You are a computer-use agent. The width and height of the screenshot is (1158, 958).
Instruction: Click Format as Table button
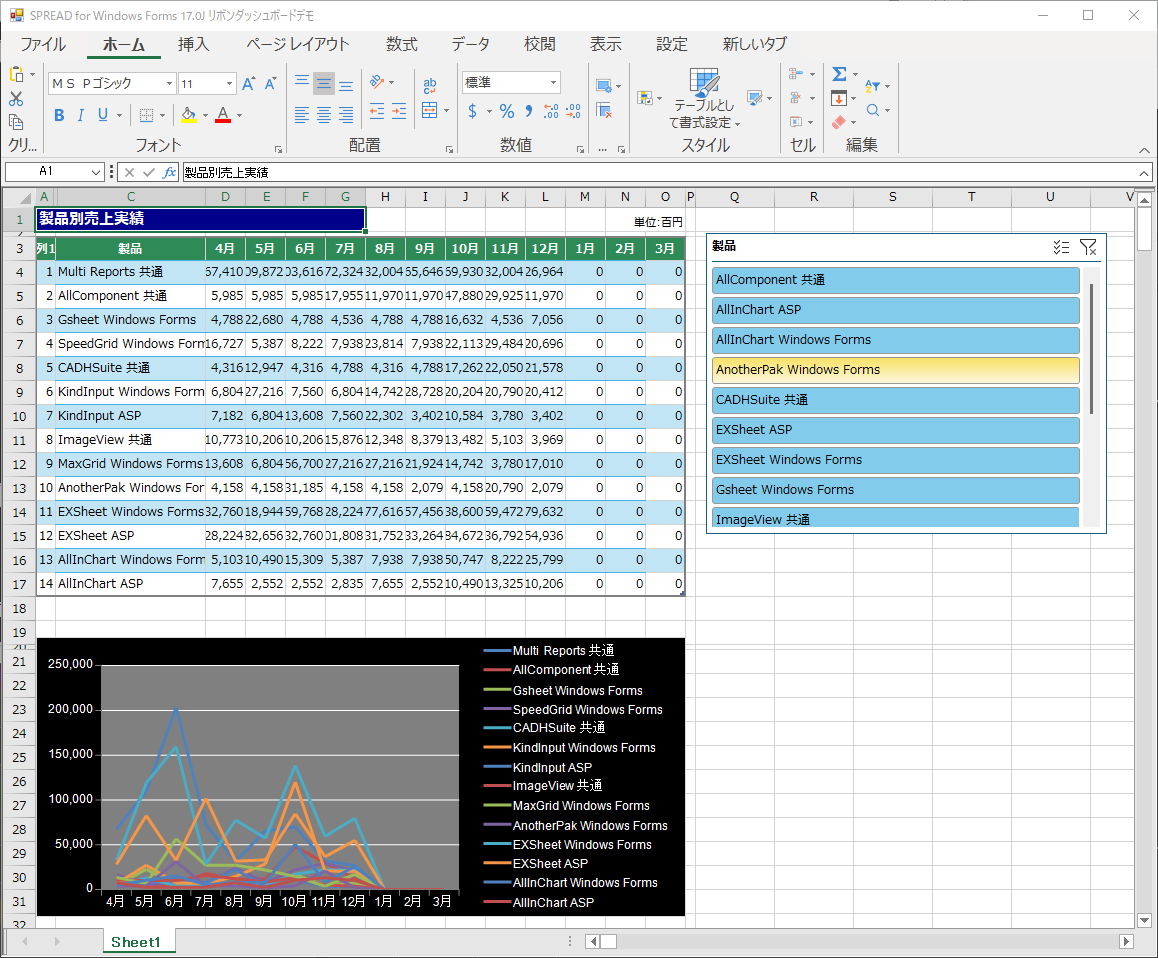(704, 99)
